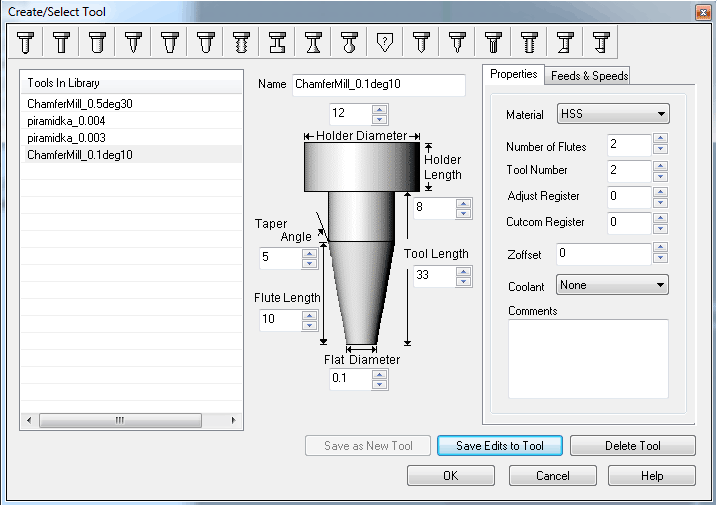Viewport: 717px width, 505px height.
Task: Select the thread mill tool icon
Action: point(240,42)
